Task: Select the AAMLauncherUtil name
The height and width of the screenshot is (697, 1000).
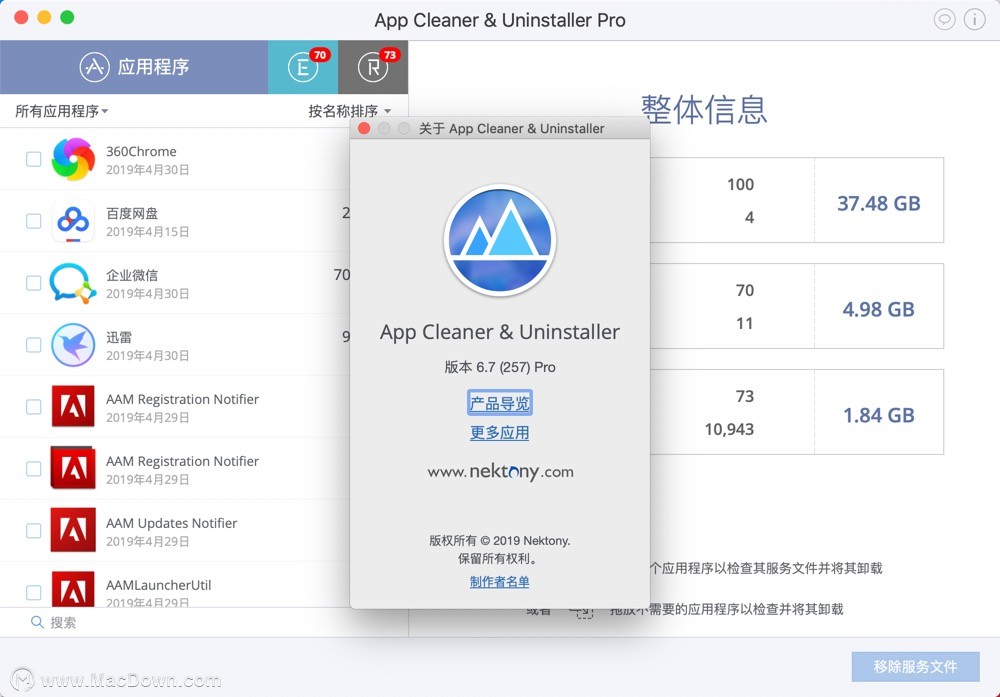Action: (x=158, y=585)
